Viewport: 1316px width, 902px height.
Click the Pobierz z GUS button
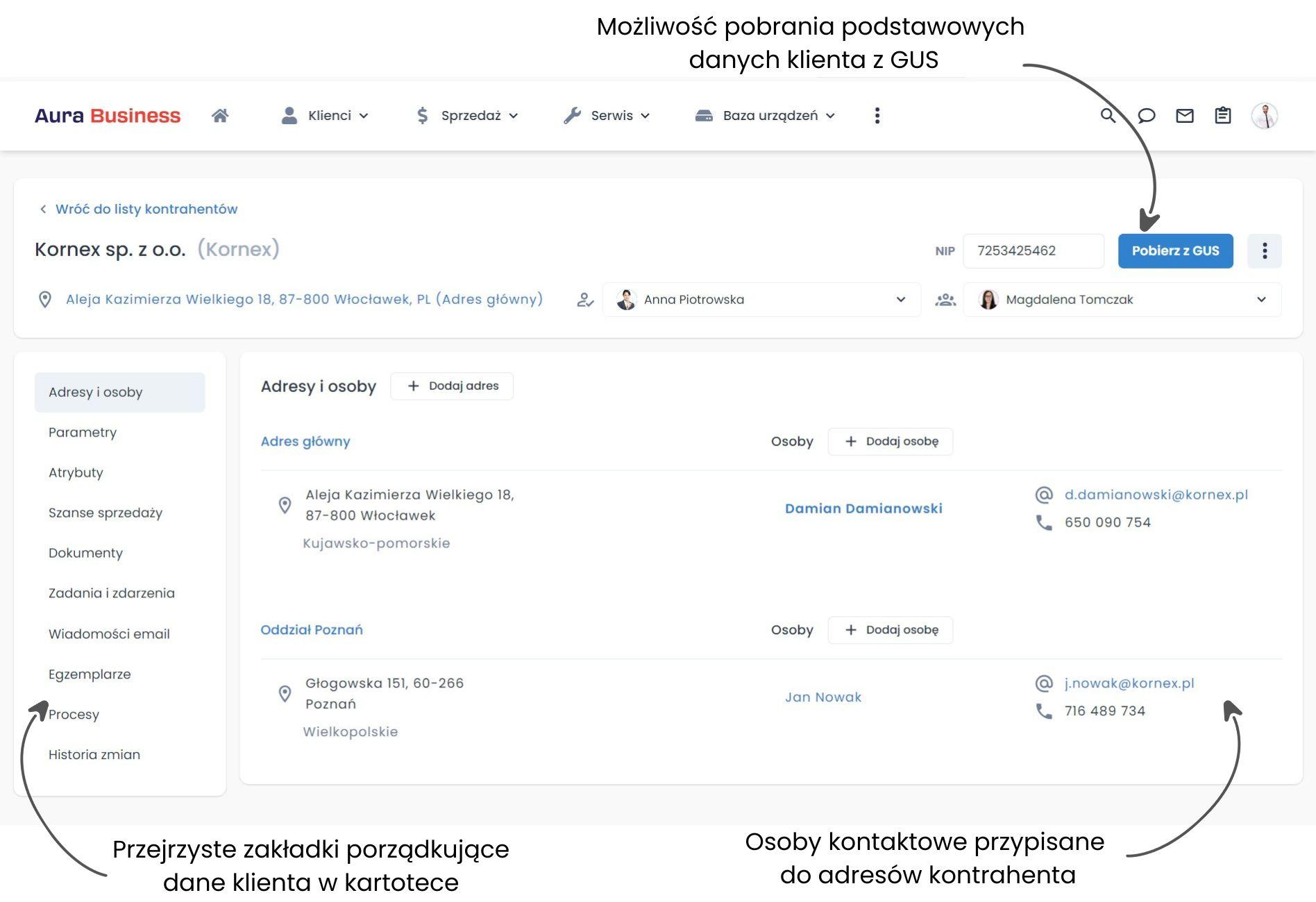pyautogui.click(x=1175, y=250)
